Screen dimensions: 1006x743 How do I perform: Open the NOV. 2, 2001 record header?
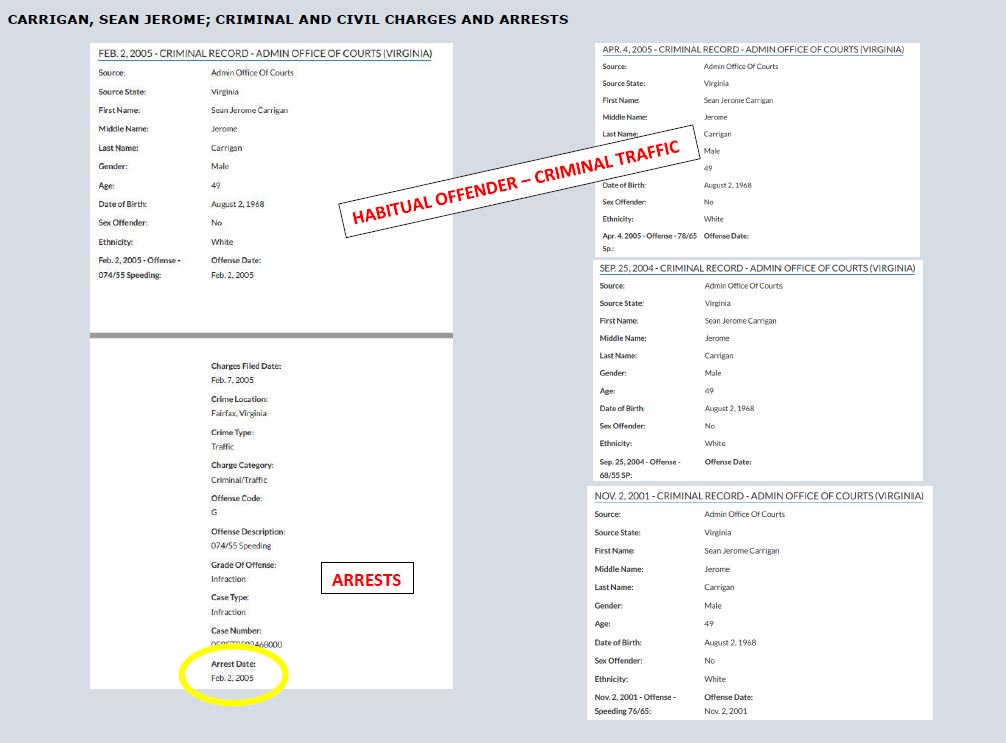coord(758,495)
